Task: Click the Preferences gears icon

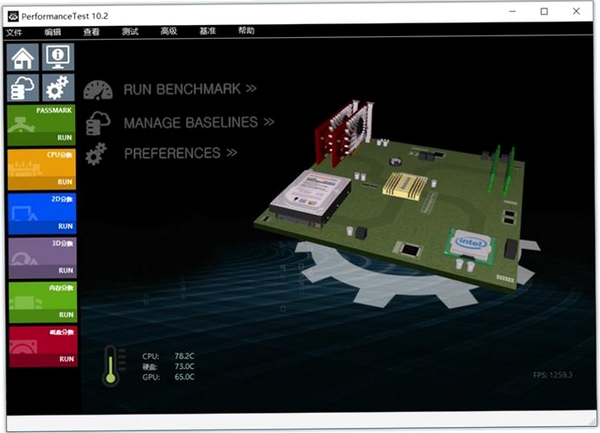Action: point(96,154)
